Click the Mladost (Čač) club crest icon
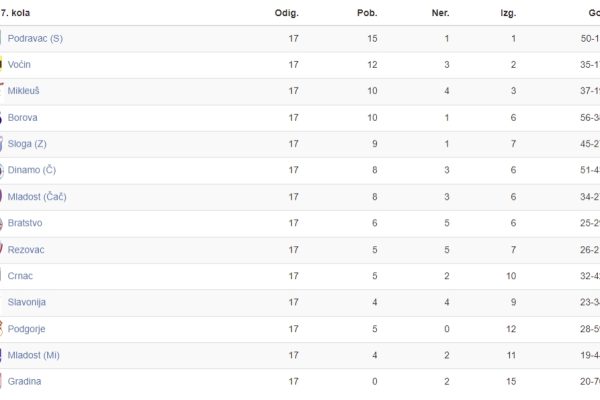Screen dimensions: 600x400 (x=1, y=196)
